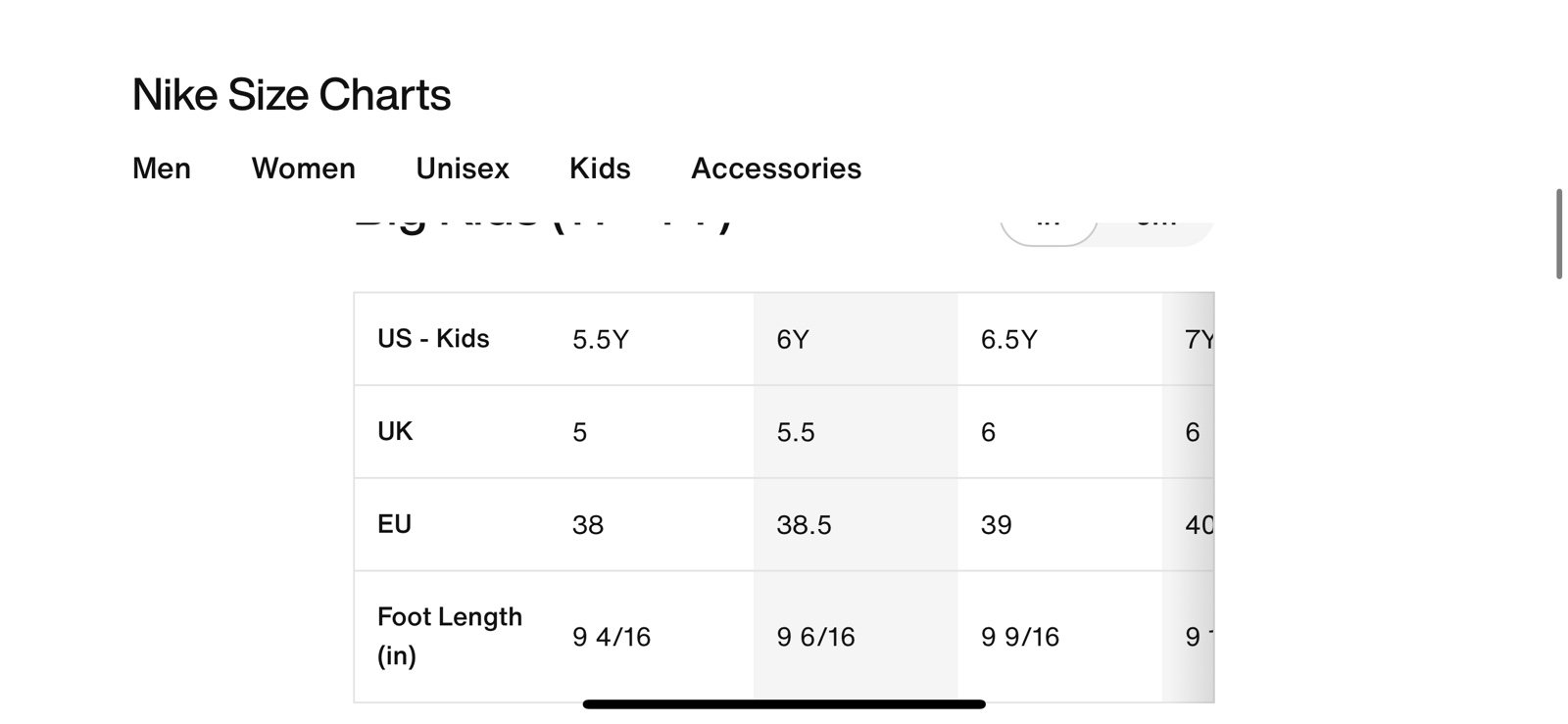Image resolution: width=1568 pixels, height=724 pixels.
Task: Open the Accessories tab
Action: (776, 169)
